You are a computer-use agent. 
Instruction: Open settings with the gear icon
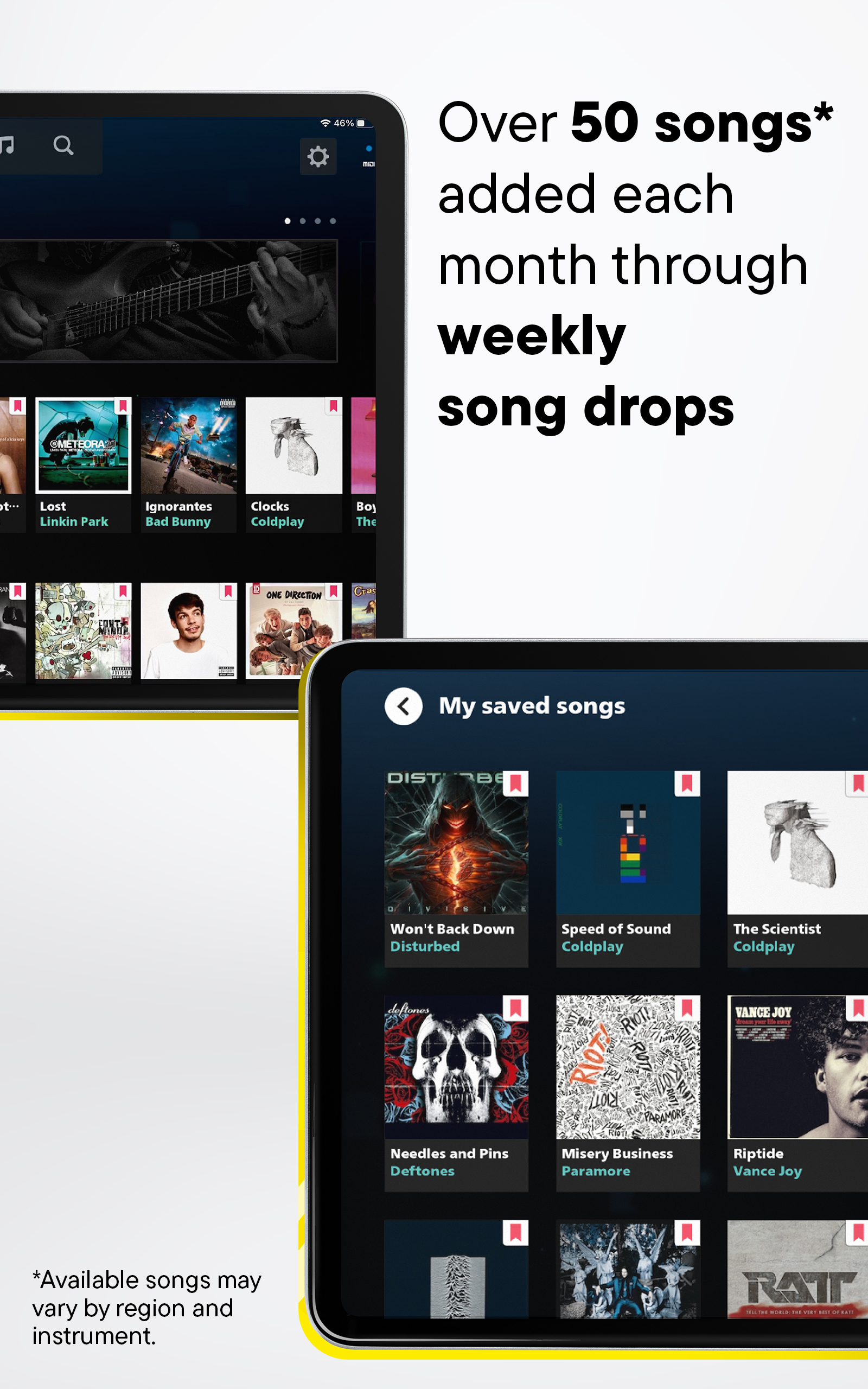coord(317,156)
